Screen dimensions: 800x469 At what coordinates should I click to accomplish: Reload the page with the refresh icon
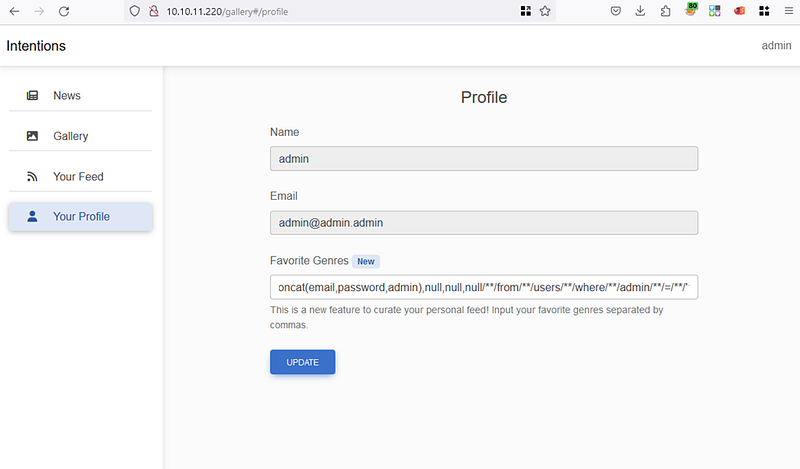coord(64,11)
